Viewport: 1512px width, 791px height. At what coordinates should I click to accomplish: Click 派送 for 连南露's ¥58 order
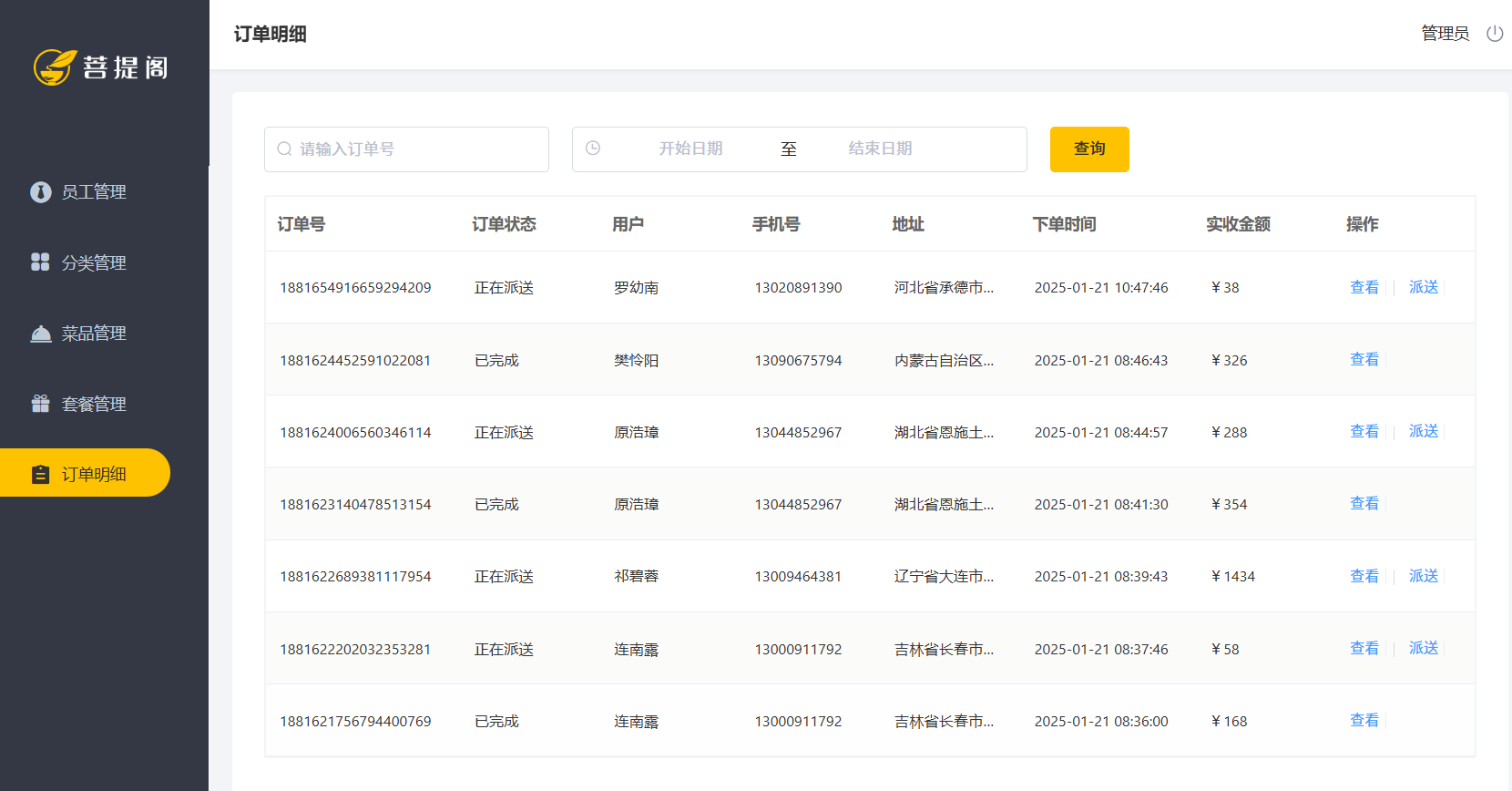[x=1423, y=648]
